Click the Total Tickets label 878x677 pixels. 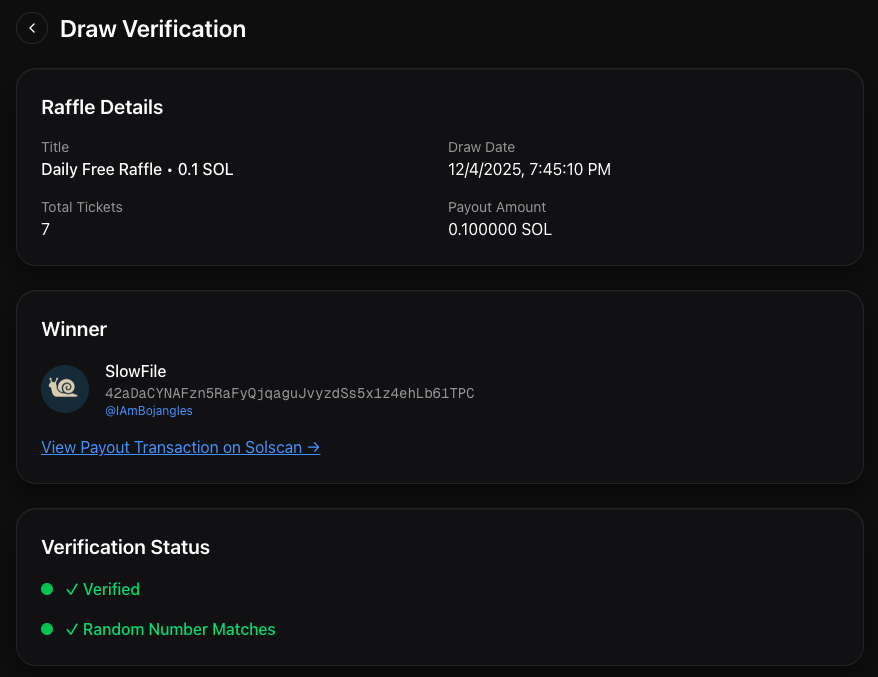pyautogui.click(x=82, y=207)
